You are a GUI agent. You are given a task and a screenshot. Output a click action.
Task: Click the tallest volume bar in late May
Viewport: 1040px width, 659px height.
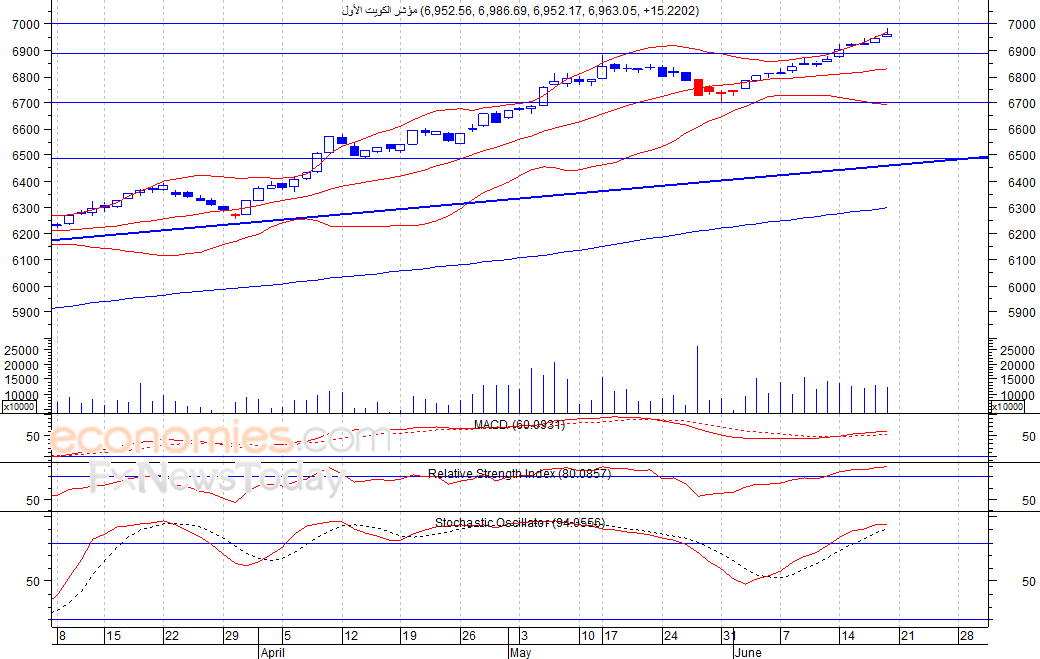697,379
